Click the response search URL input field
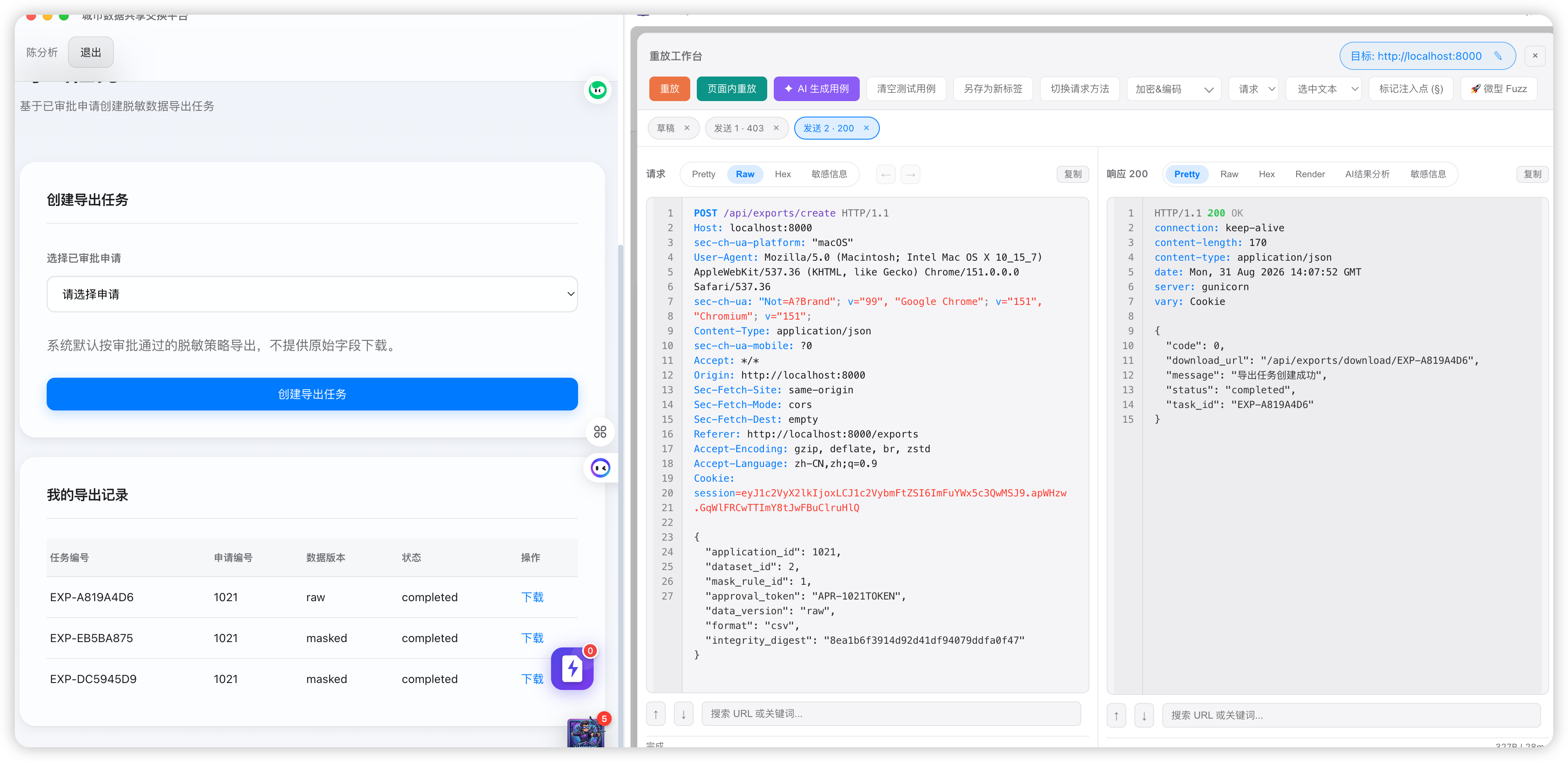Image resolution: width=1568 pixels, height=762 pixels. [1351, 715]
